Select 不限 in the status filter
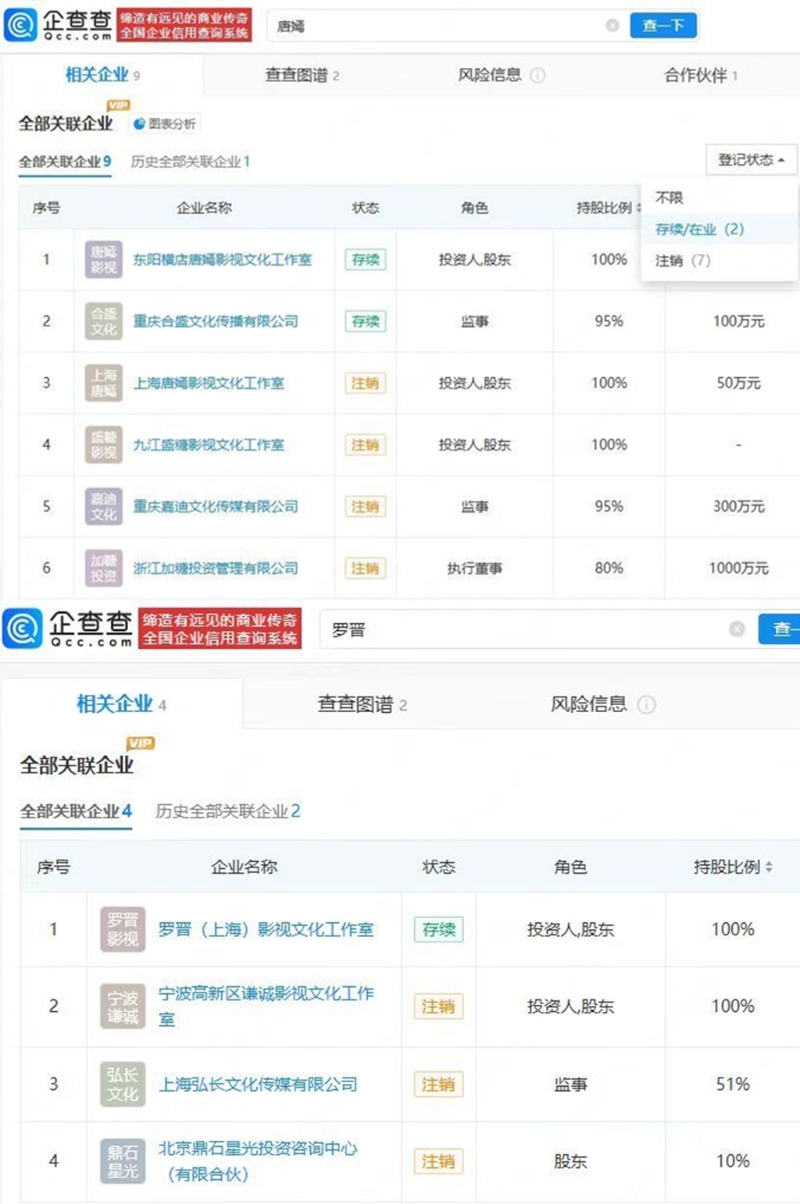This screenshot has height=1204, width=800. tap(671, 196)
